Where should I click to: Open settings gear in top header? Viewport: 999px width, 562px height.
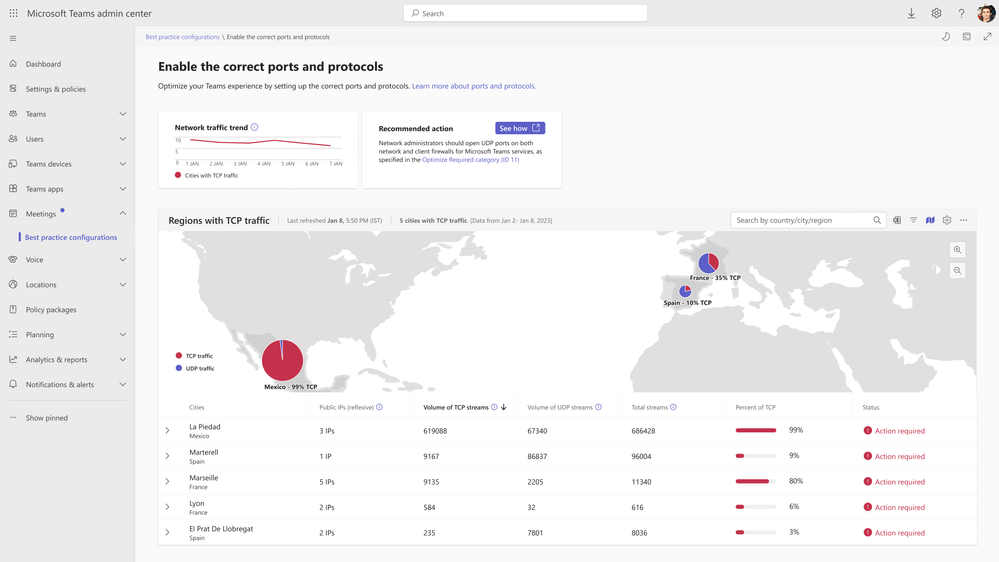pos(936,13)
